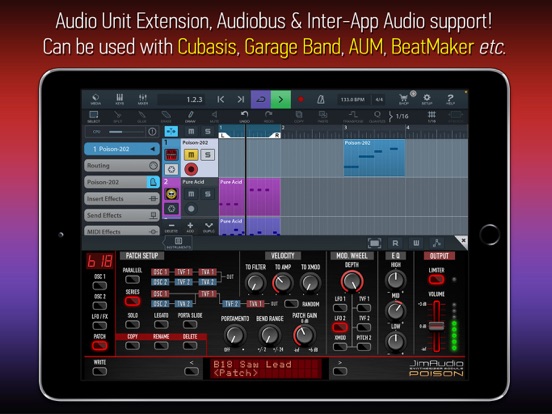Image resolution: width=552 pixels, height=414 pixels.
Task: Toggle the metronome icon
Action: tap(320, 100)
